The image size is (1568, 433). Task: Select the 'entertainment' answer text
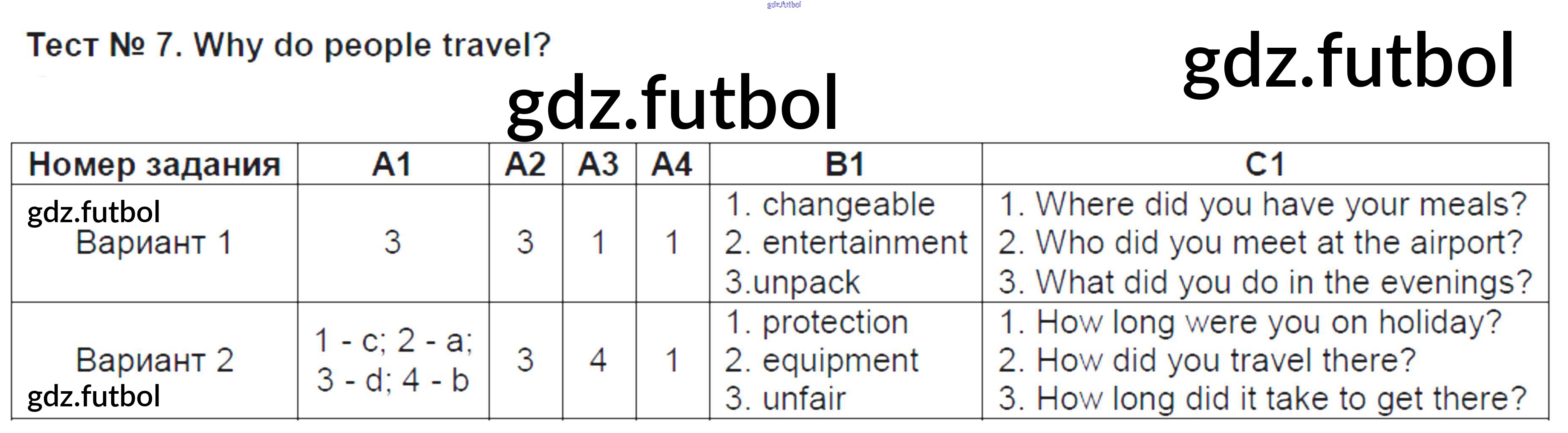864,243
